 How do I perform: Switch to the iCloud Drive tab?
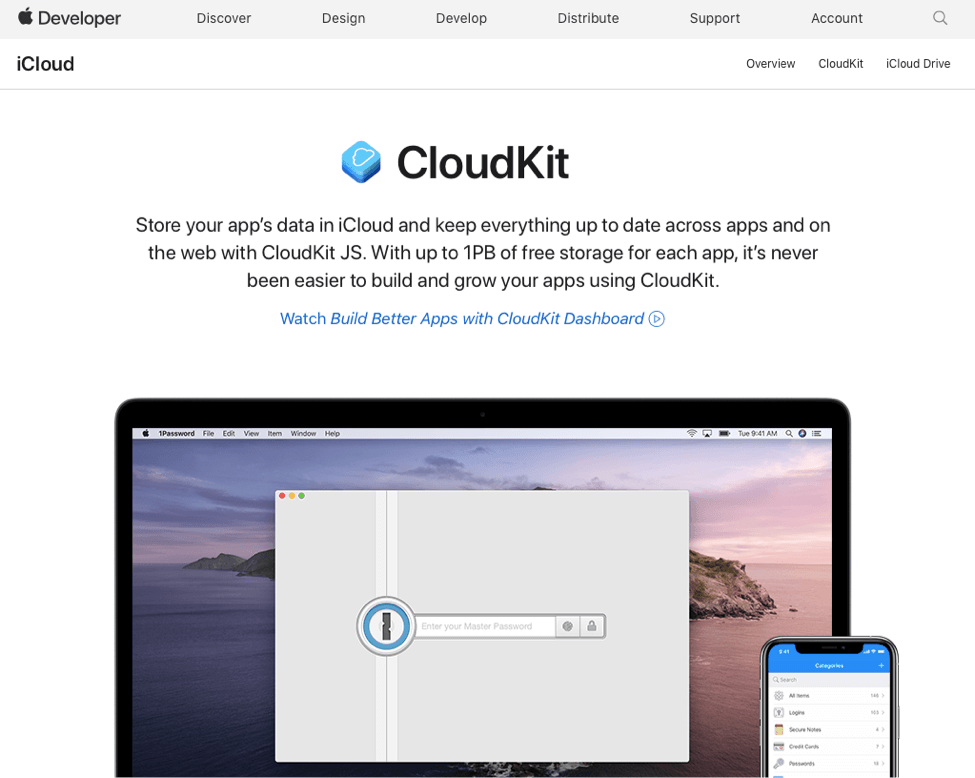click(918, 63)
